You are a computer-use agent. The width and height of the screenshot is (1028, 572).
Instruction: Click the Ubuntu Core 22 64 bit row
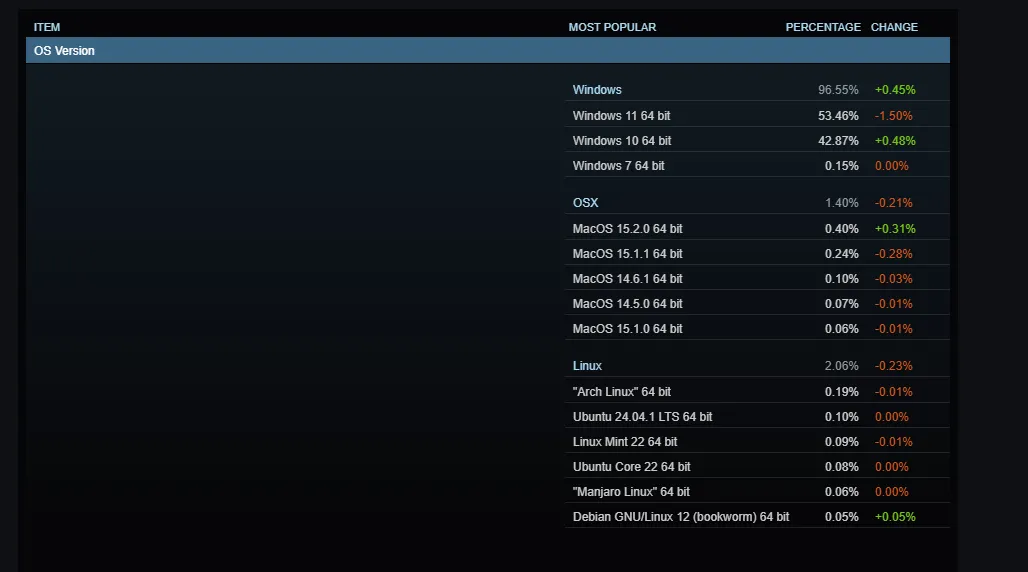(631, 467)
